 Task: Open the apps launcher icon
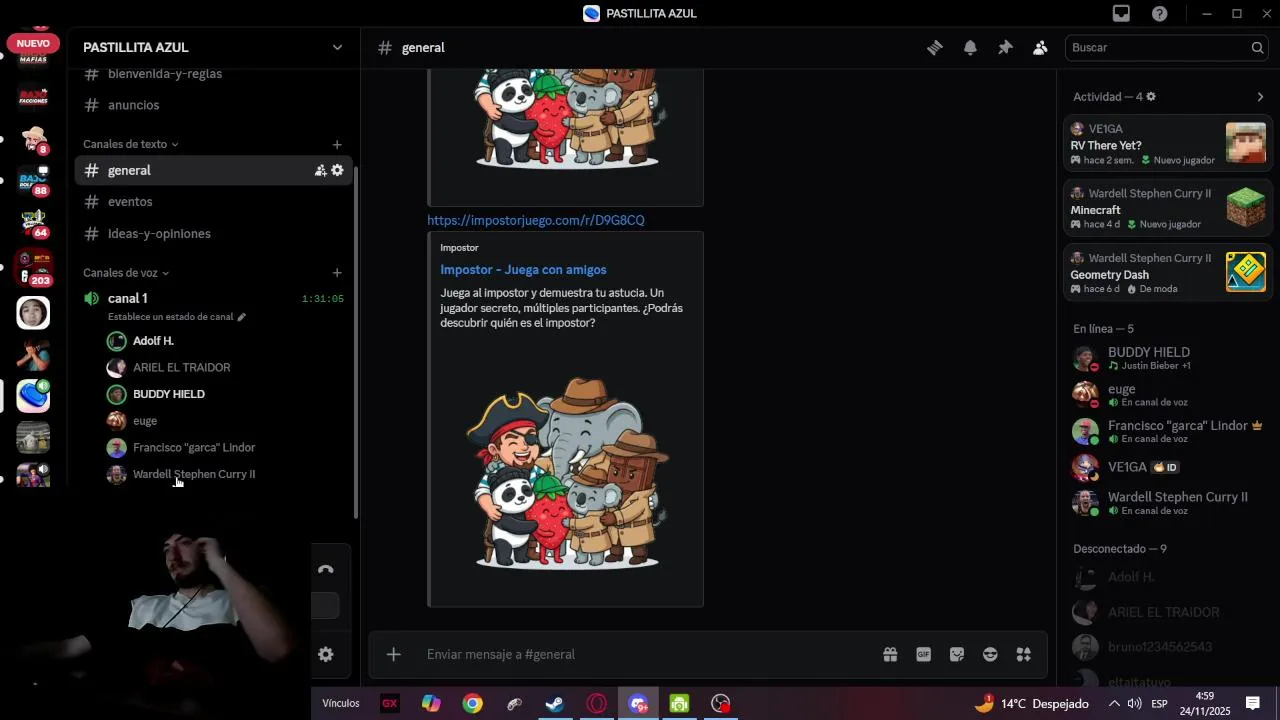(1024, 654)
